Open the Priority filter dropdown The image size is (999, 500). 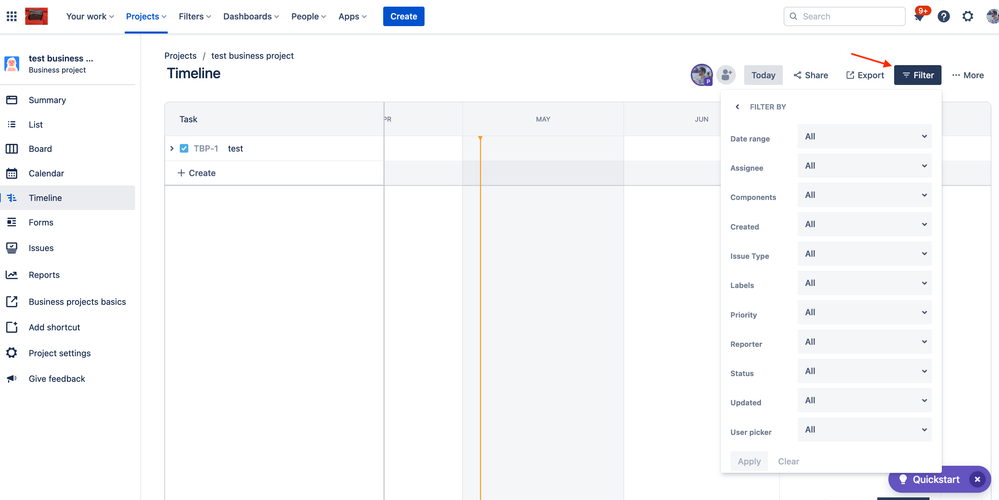click(865, 312)
